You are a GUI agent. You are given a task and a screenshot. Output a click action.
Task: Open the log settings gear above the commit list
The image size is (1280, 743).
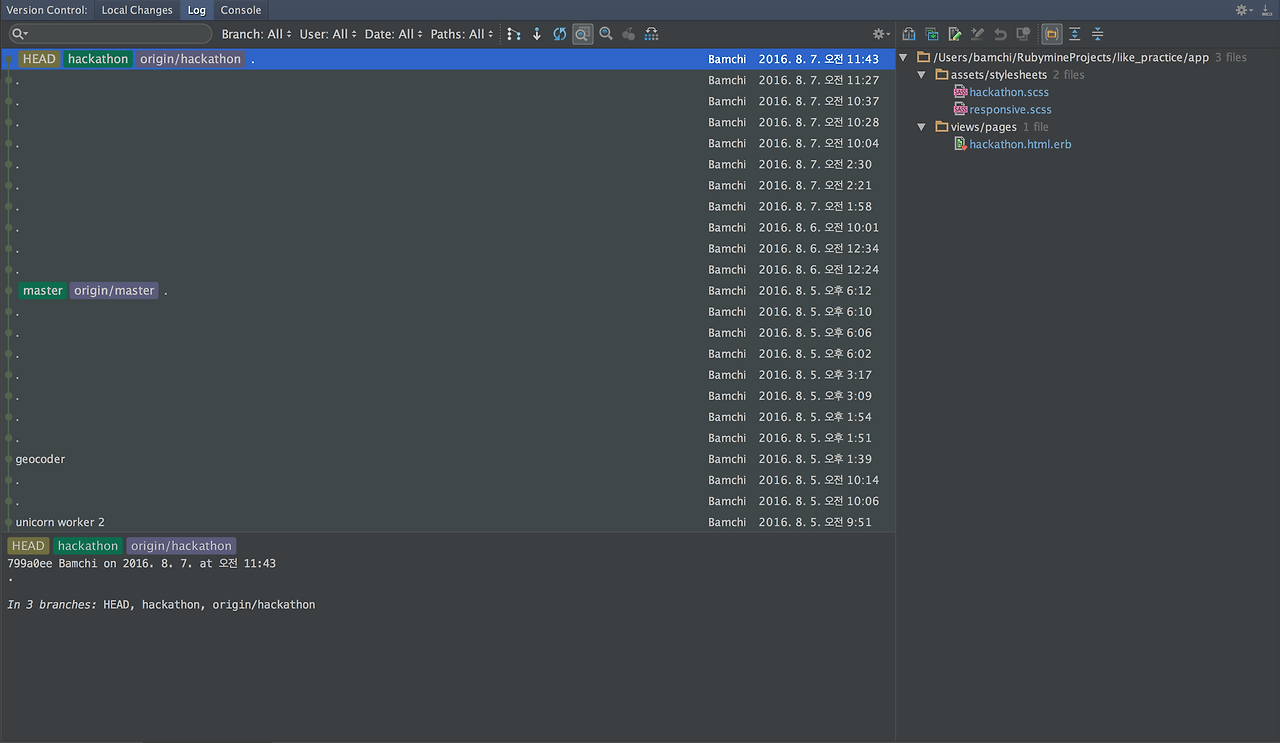[881, 34]
